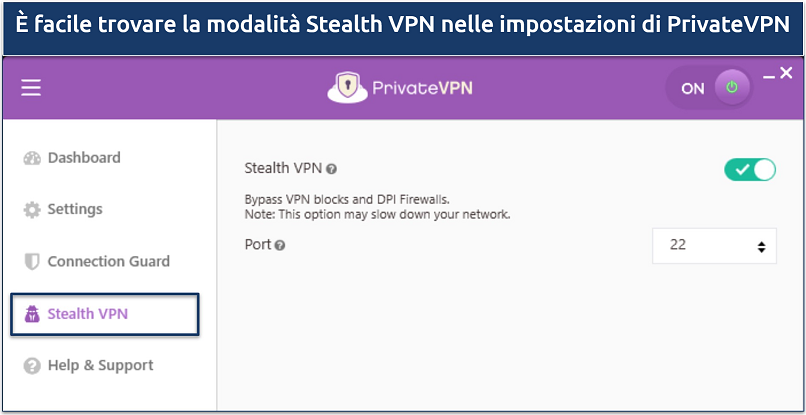
Task: Close the PrivateVPN window
Action: 786,72
